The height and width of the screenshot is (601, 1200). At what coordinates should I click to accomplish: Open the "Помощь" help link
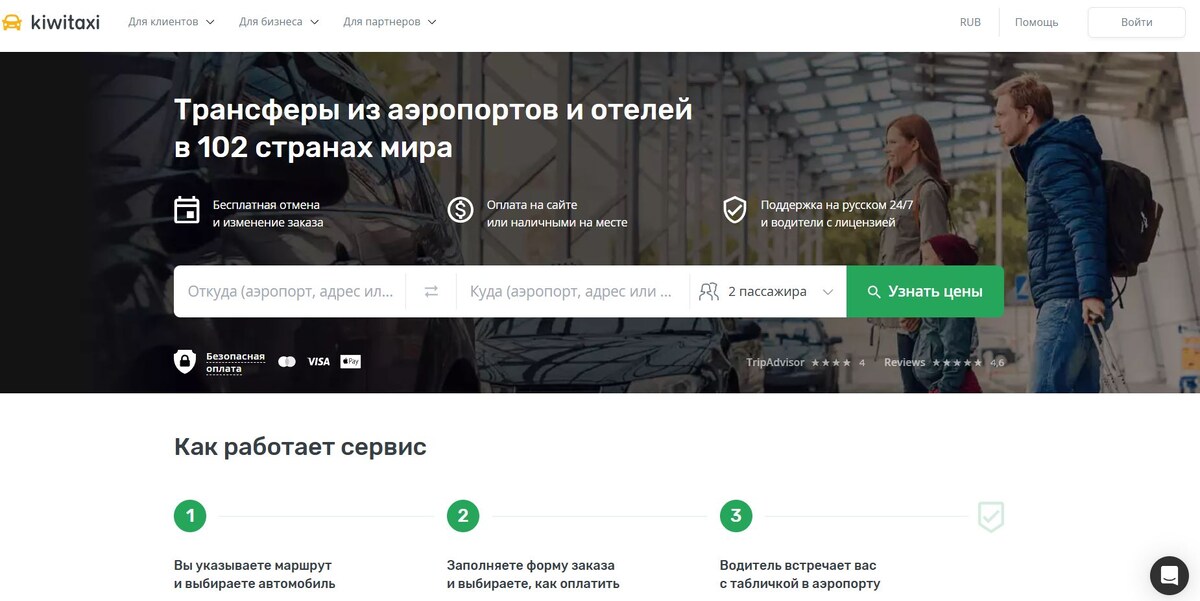point(1036,22)
